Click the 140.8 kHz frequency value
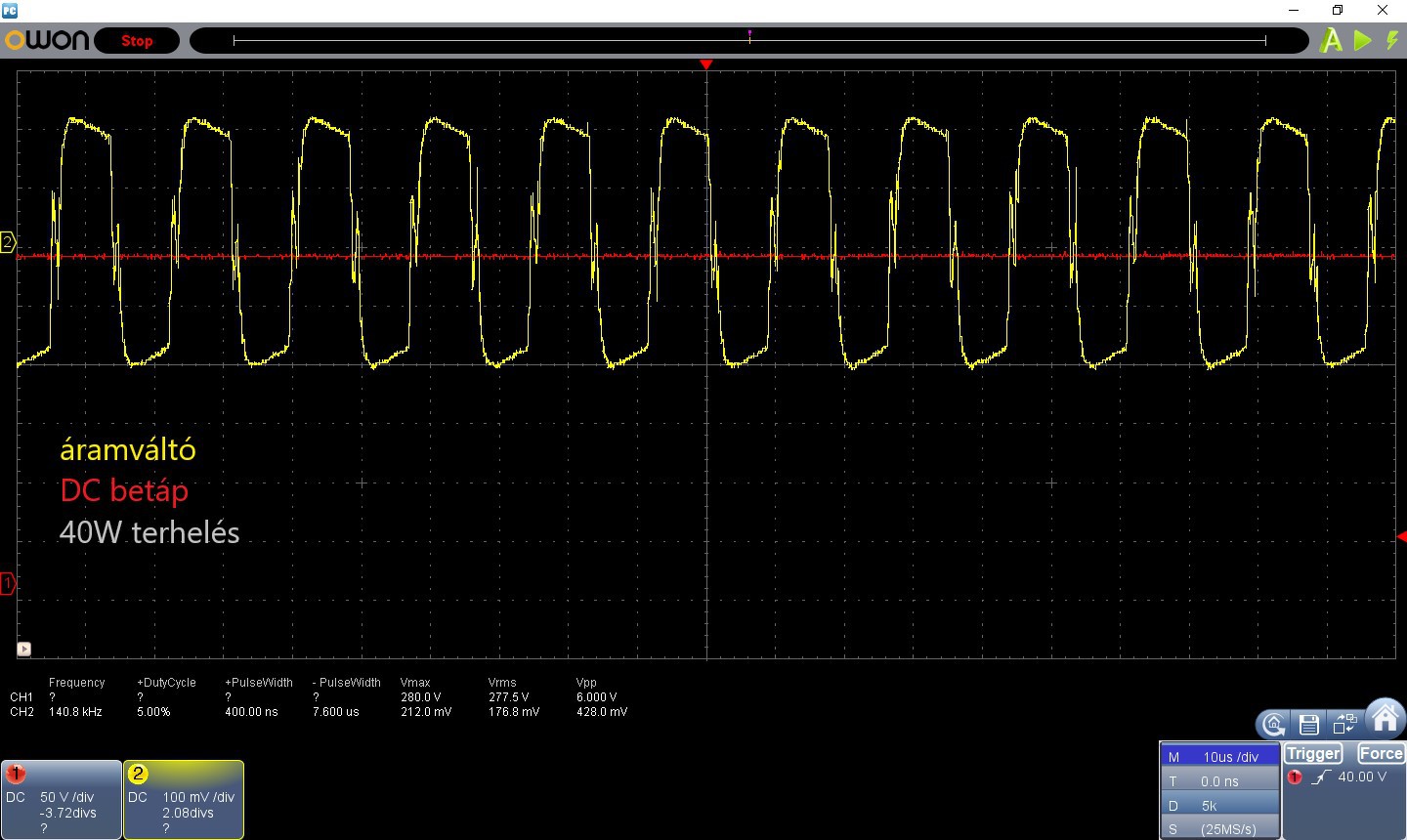This screenshot has height=840, width=1407. pyautogui.click(x=75, y=712)
